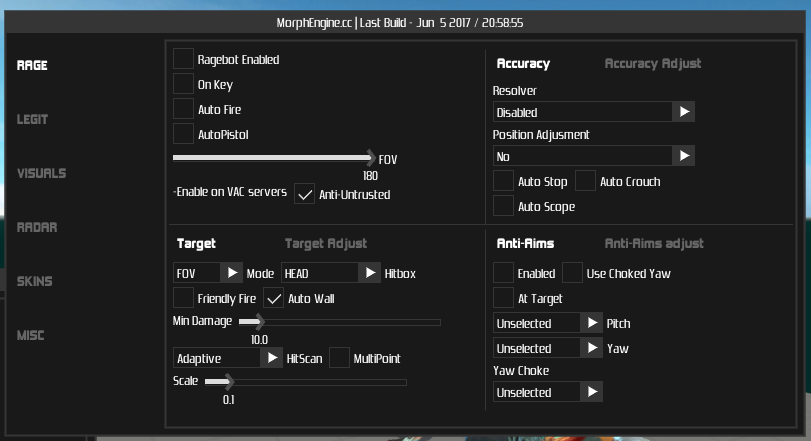811x441 pixels.
Task: Open the Hitbox HEAD dropdown
Action: (x=370, y=272)
